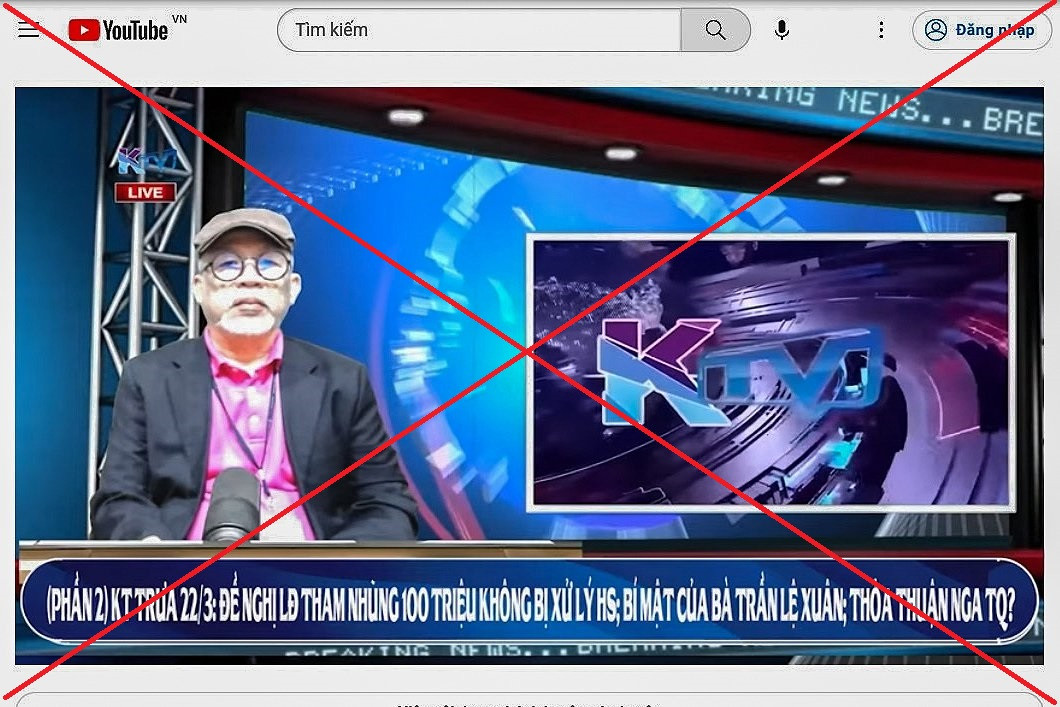Click the YouTube logo to go home
1060x707 pixels.
pos(119,30)
